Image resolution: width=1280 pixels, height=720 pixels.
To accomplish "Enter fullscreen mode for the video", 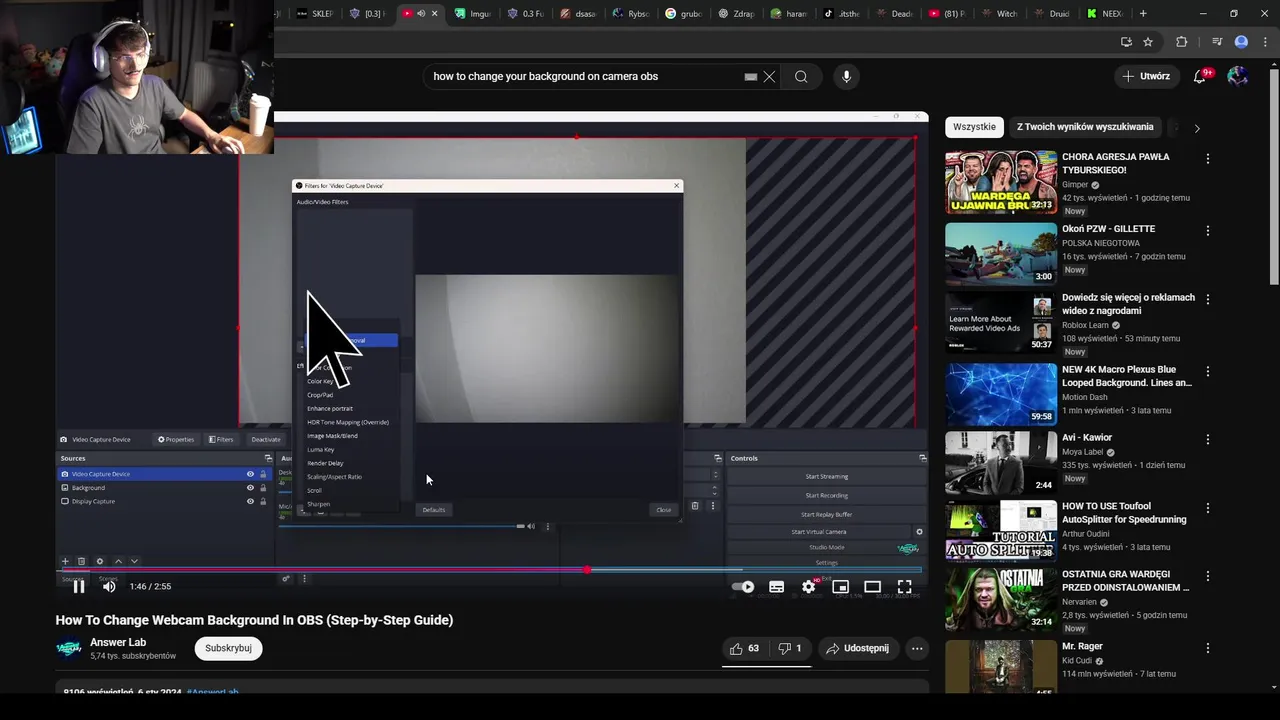I will click(904, 587).
